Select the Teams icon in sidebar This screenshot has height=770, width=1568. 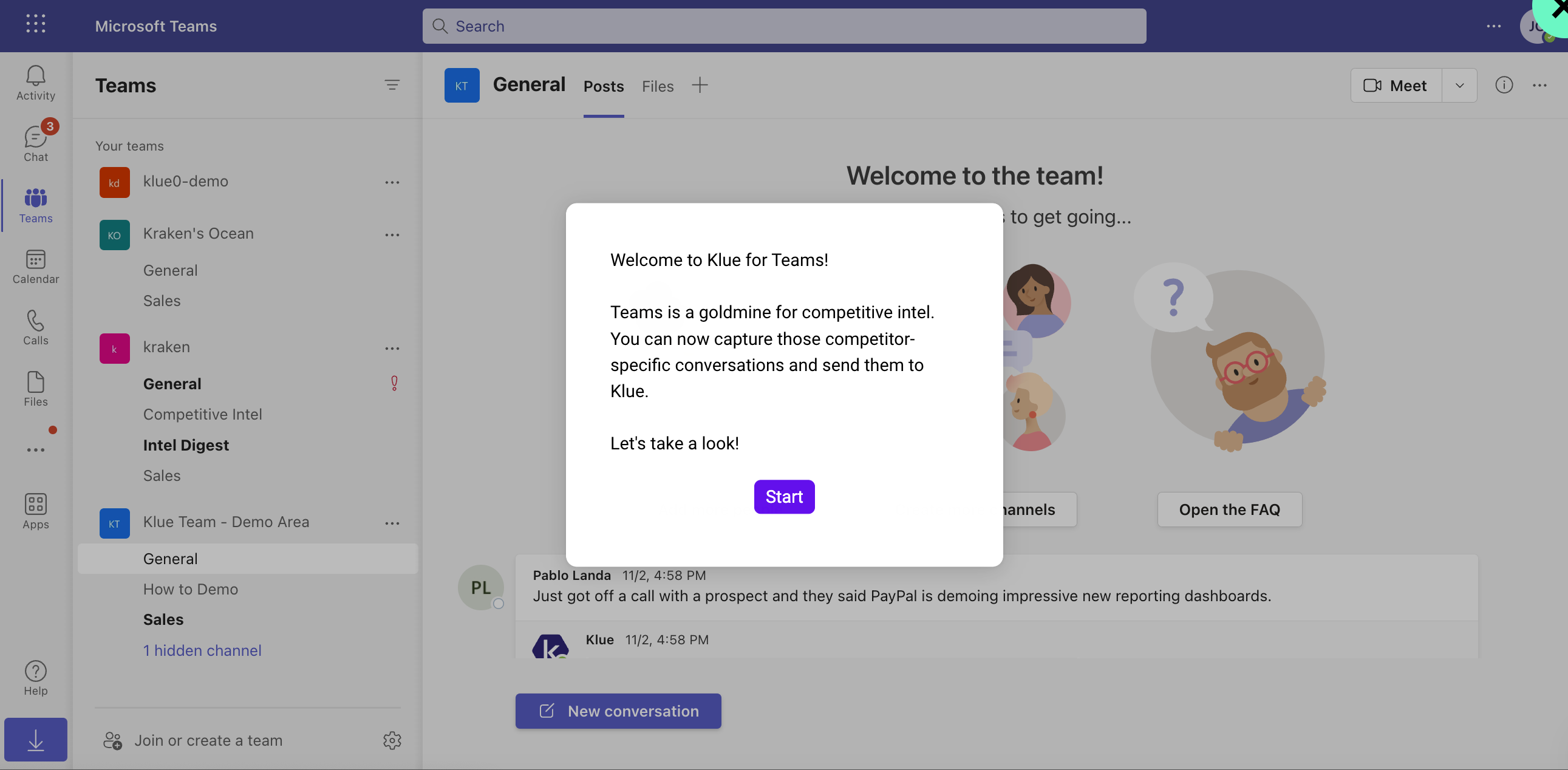(x=36, y=206)
